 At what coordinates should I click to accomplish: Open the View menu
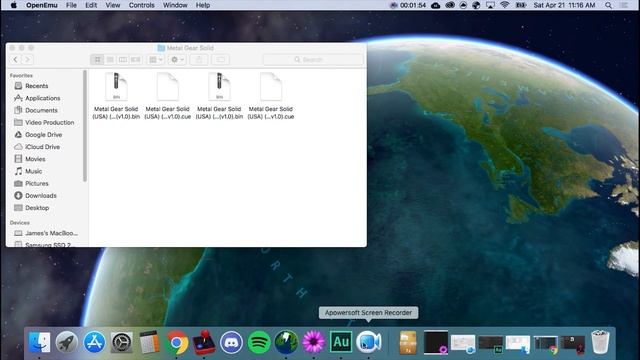pyautogui.click(x=113, y=5)
